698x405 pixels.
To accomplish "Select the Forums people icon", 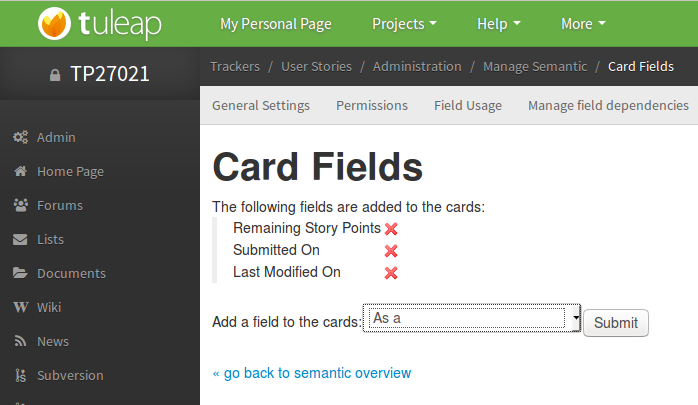I will tap(20, 205).
